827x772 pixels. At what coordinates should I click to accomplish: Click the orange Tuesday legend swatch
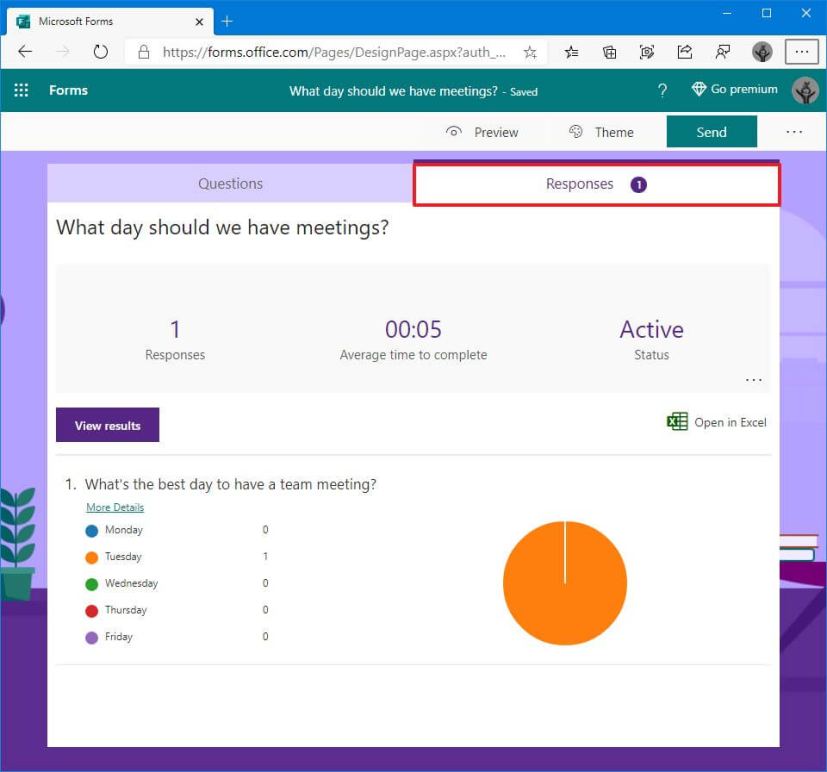tap(92, 557)
